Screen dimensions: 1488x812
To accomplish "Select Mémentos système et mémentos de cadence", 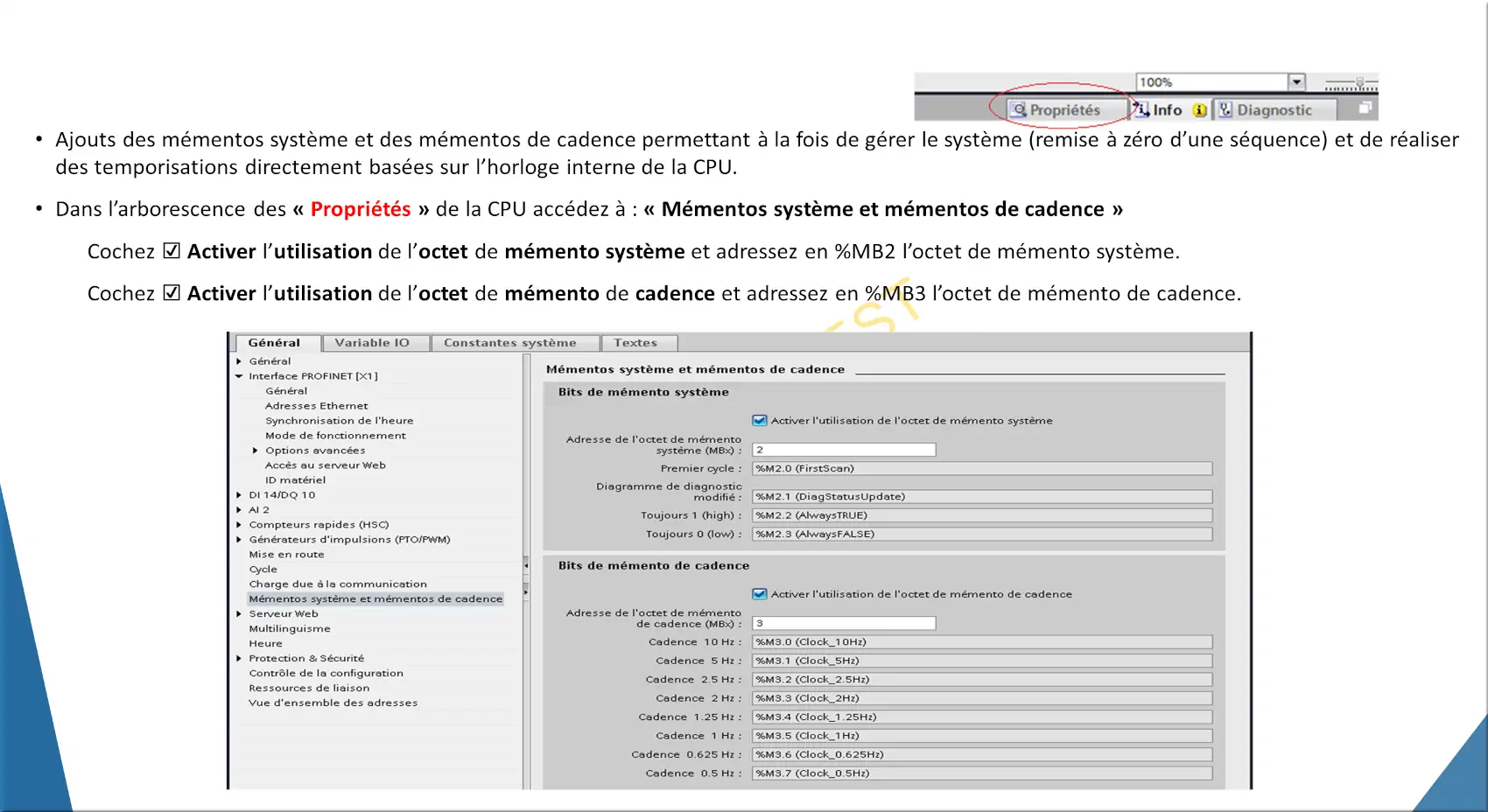I will (x=376, y=599).
